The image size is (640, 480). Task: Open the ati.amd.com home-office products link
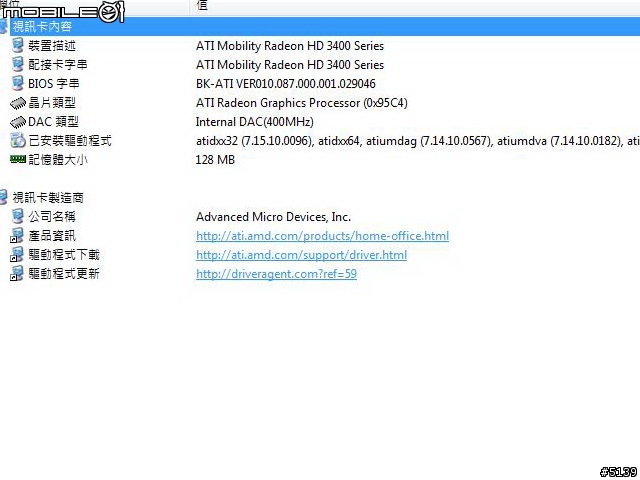click(322, 236)
